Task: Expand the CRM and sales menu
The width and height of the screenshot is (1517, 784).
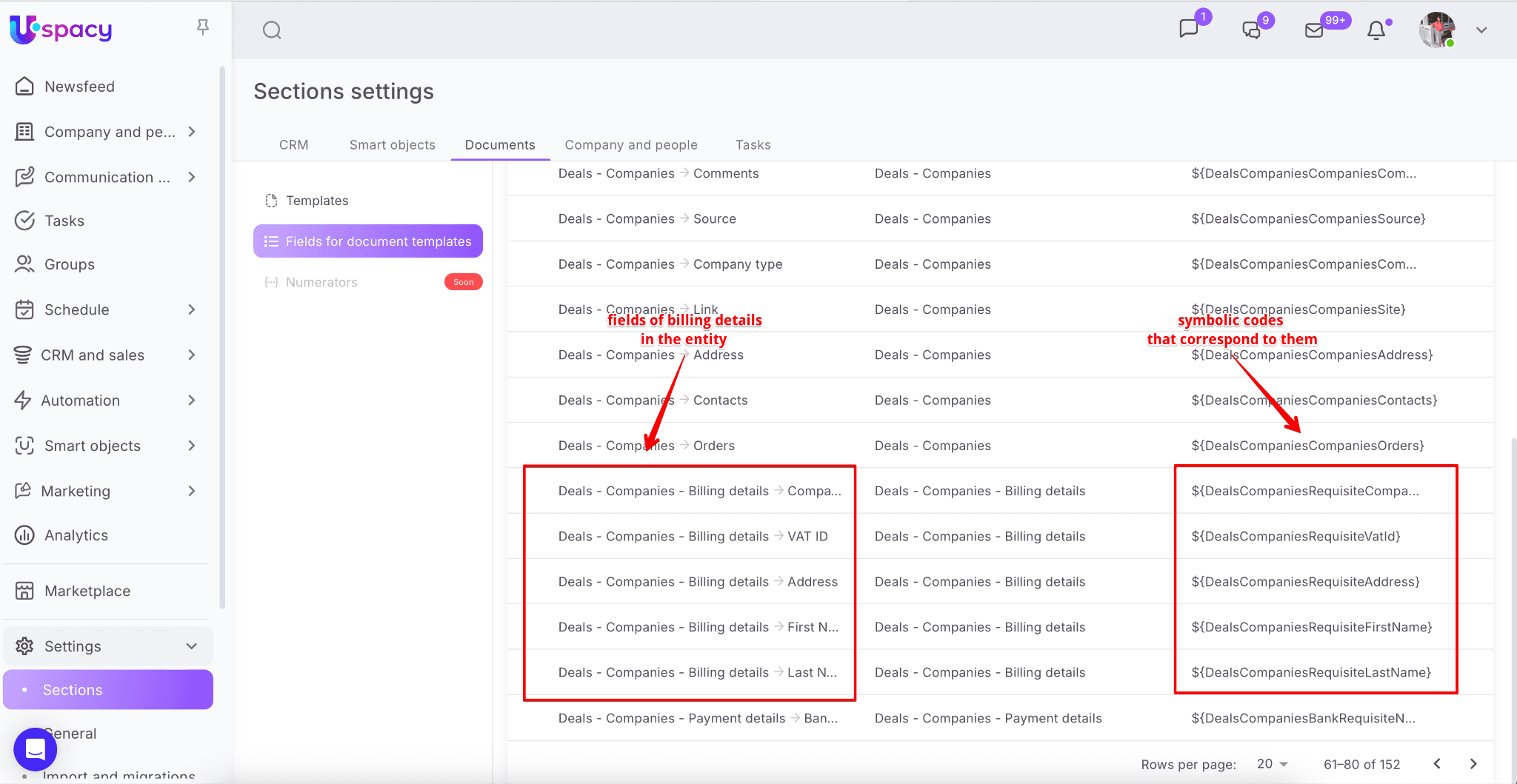Action: (x=192, y=355)
